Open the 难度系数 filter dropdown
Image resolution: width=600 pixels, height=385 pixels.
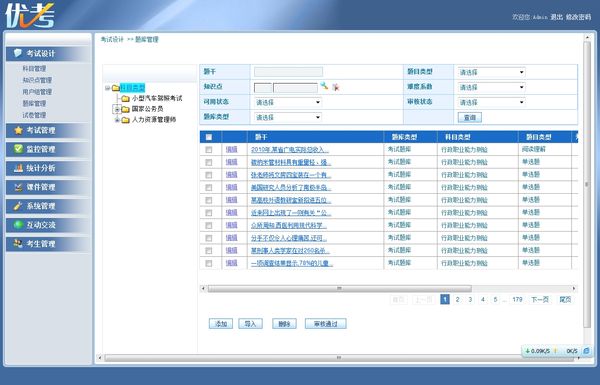491,87
